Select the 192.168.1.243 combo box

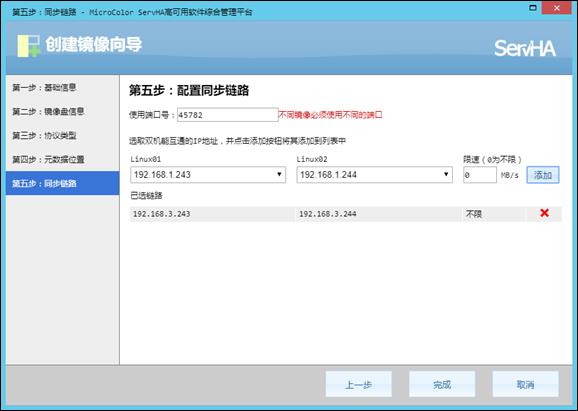click(x=208, y=174)
